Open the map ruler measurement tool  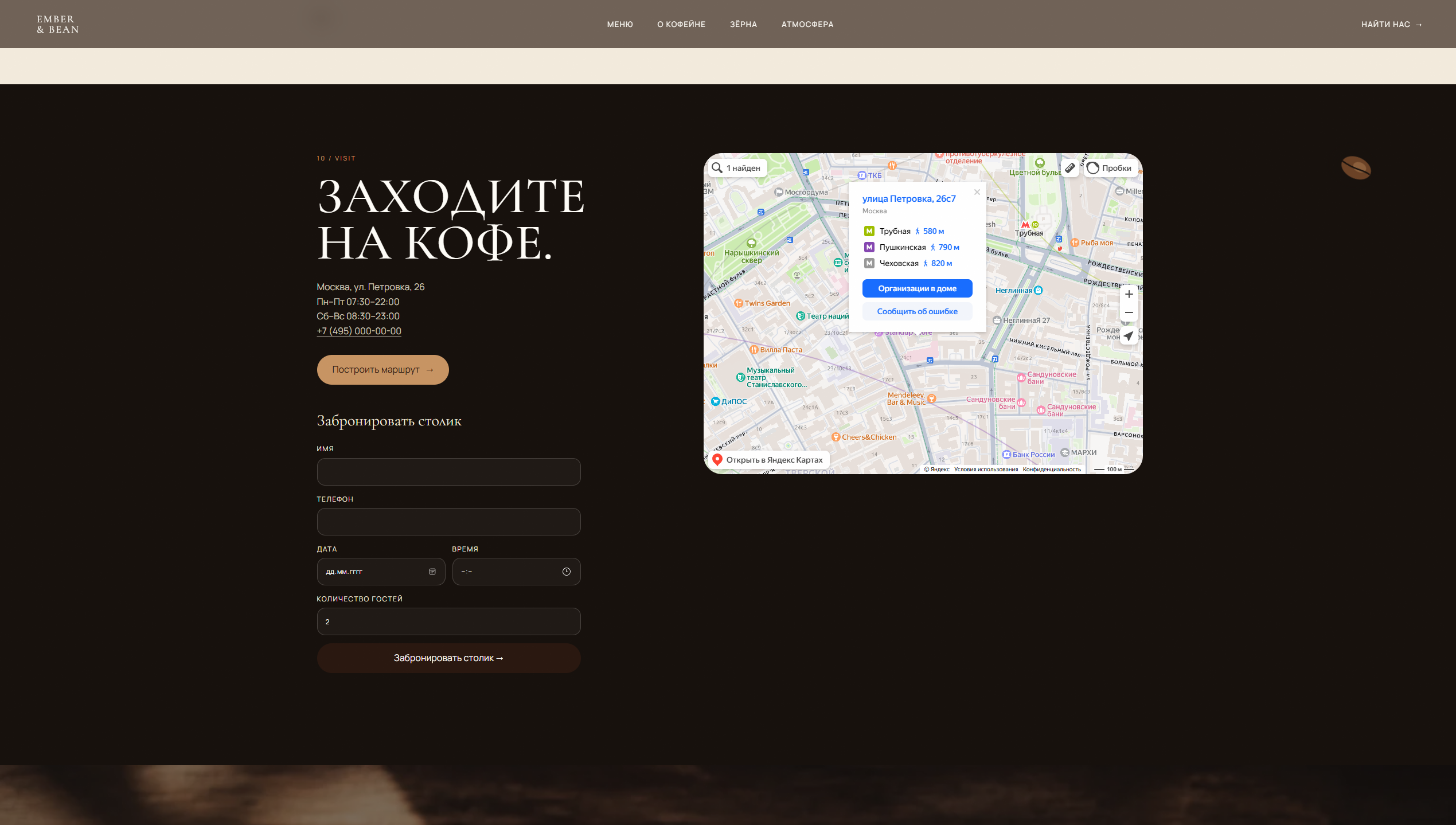click(1070, 168)
